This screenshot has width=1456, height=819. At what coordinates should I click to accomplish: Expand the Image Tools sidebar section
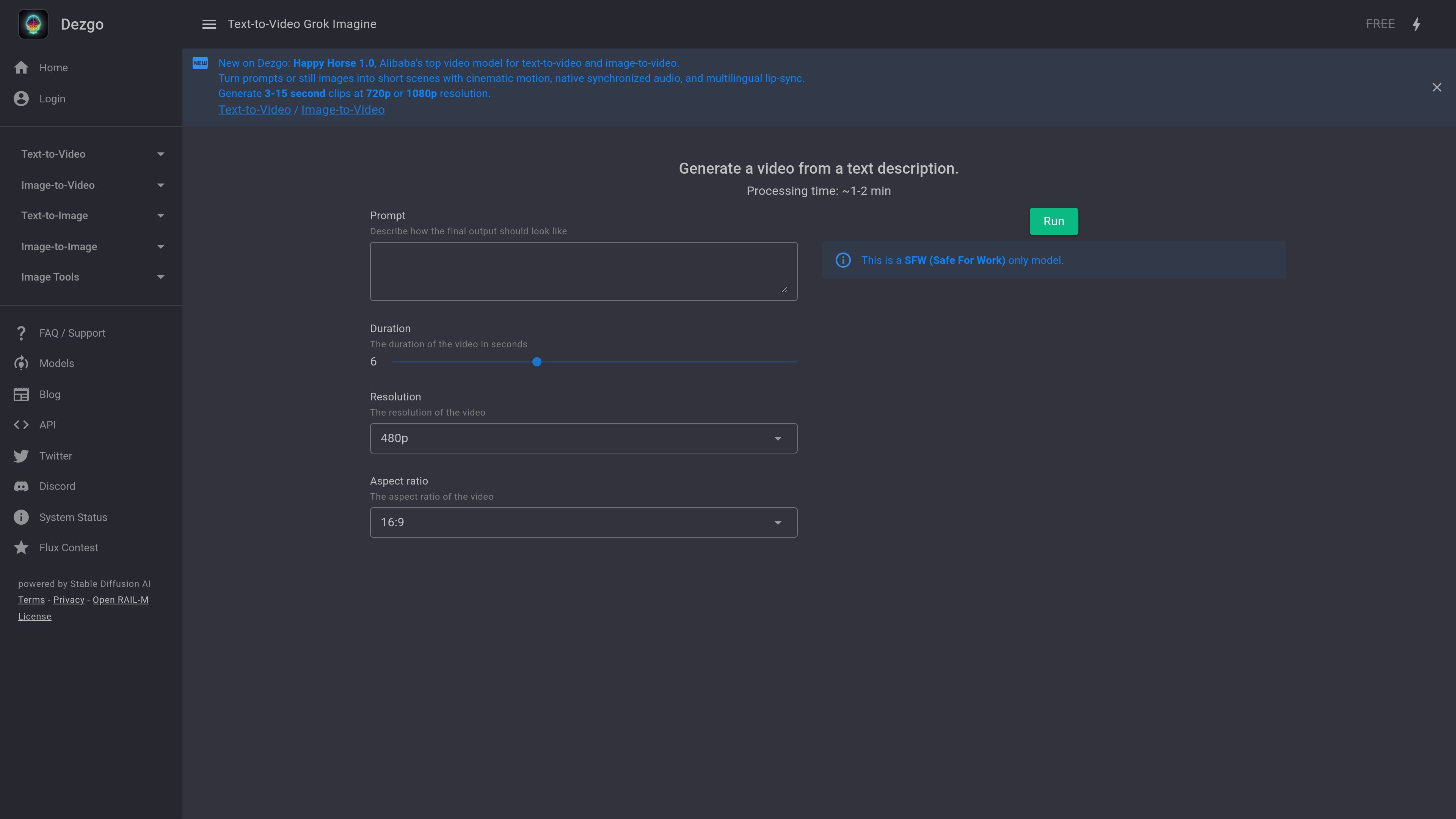pos(91,277)
